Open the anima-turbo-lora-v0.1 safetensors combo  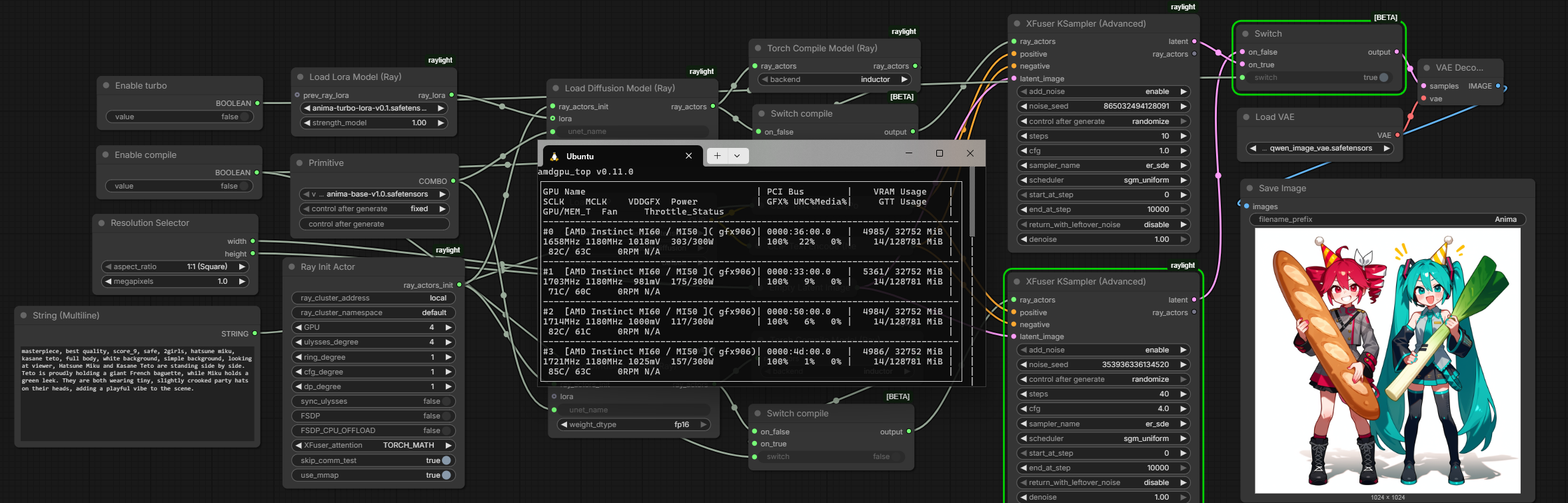[373, 109]
